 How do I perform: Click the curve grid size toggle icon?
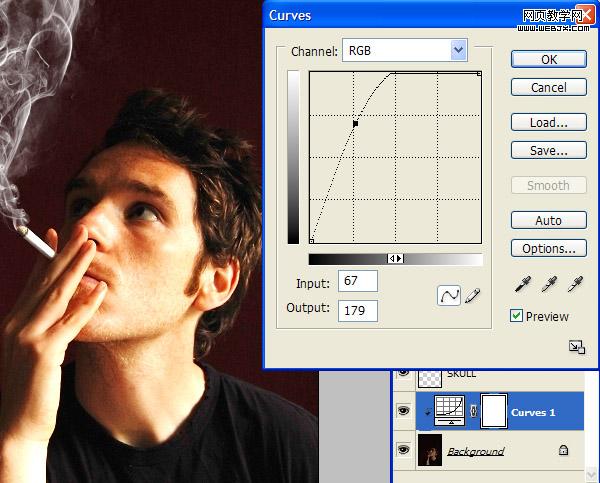coord(577,347)
